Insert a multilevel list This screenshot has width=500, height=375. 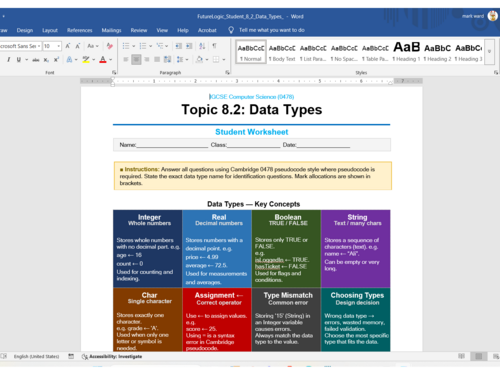click(x=160, y=46)
